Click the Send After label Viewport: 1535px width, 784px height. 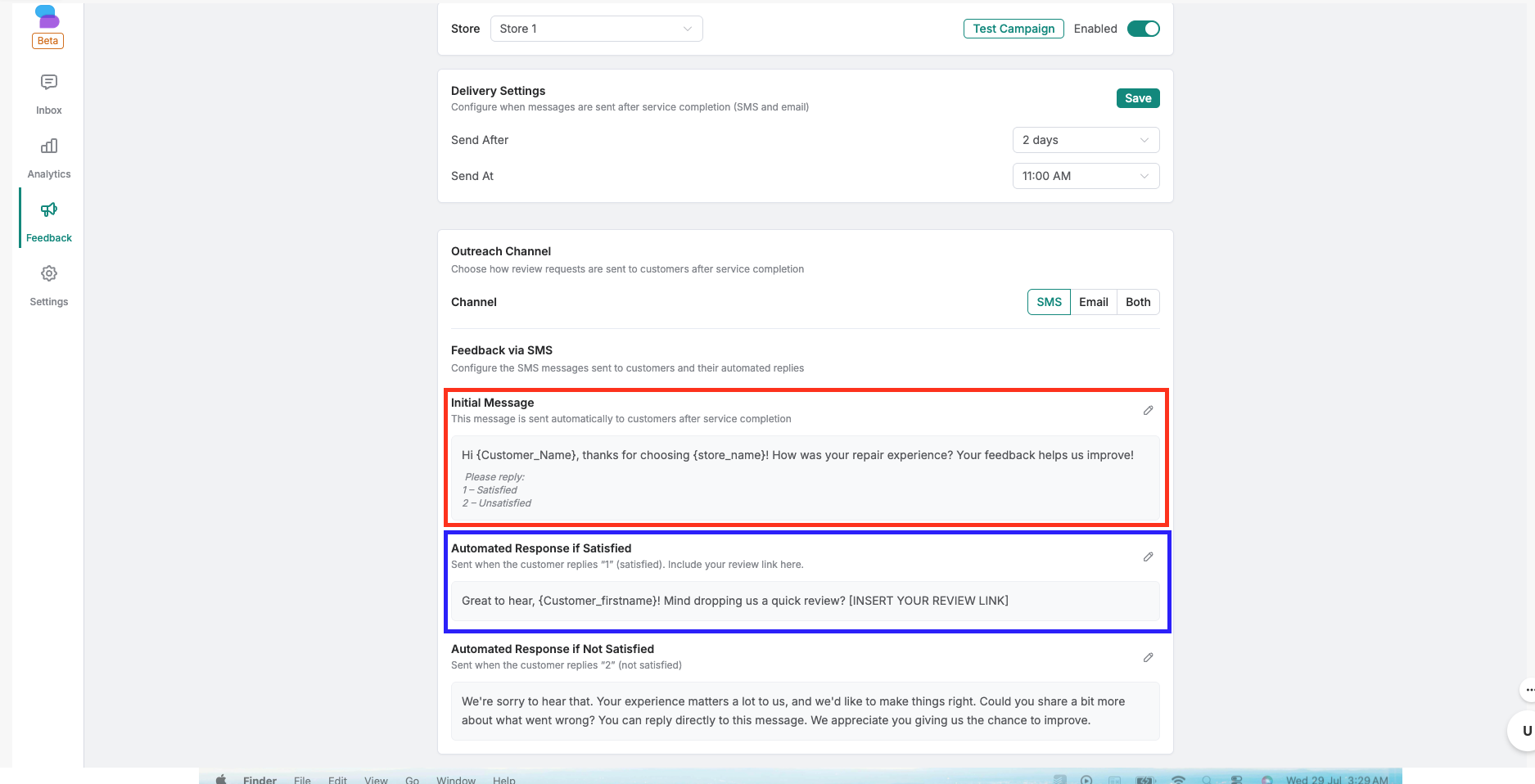pyautogui.click(x=480, y=140)
